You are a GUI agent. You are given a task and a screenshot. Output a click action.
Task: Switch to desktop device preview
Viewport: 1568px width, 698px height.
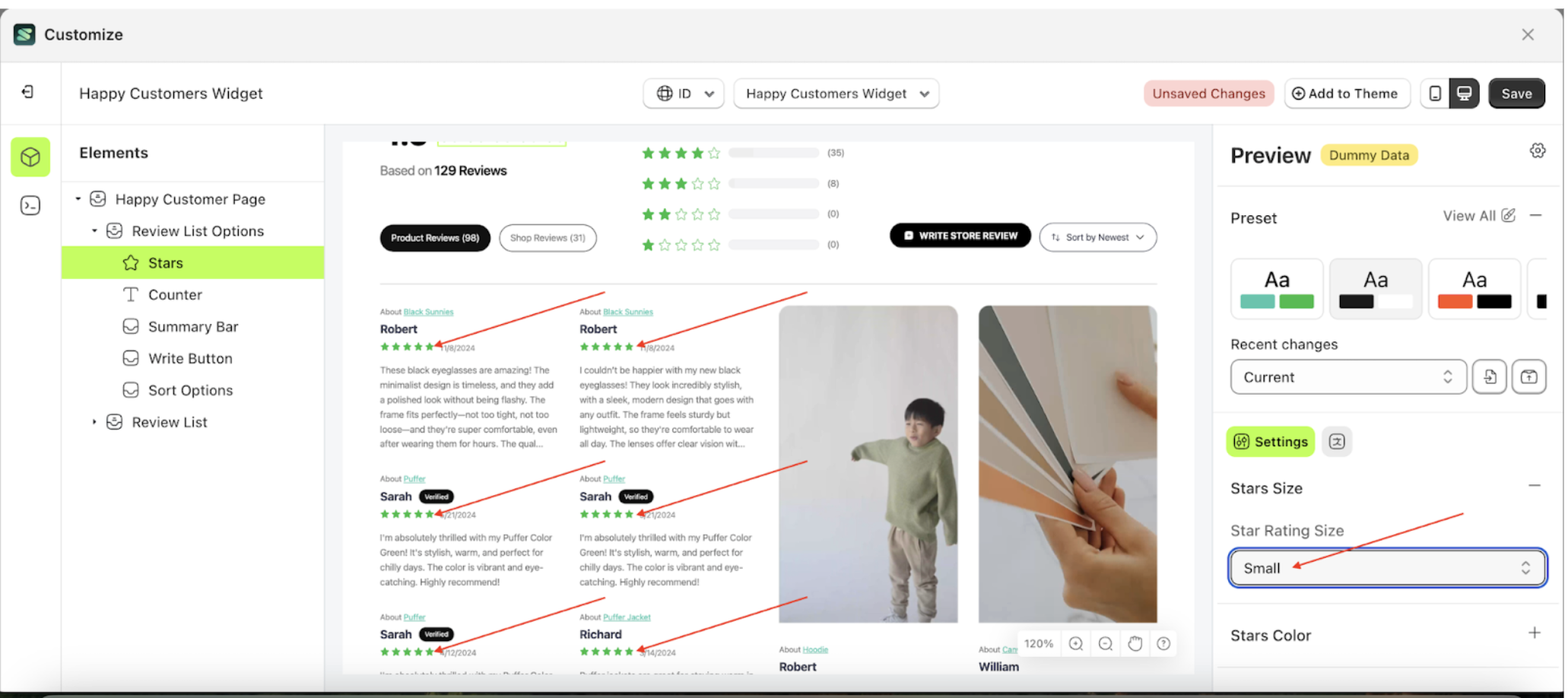[1464, 94]
